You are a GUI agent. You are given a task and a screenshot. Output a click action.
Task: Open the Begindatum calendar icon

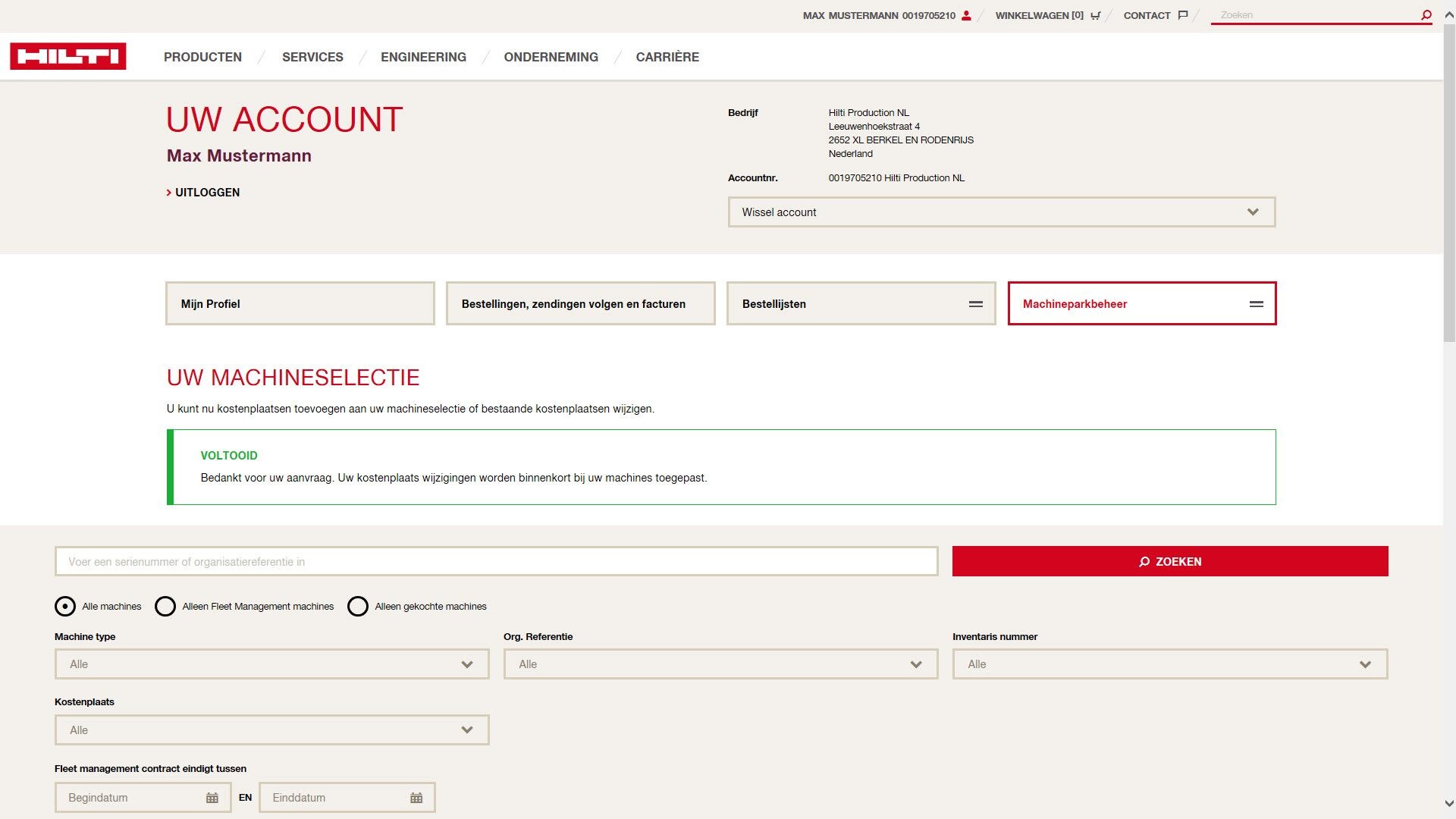pyautogui.click(x=212, y=798)
